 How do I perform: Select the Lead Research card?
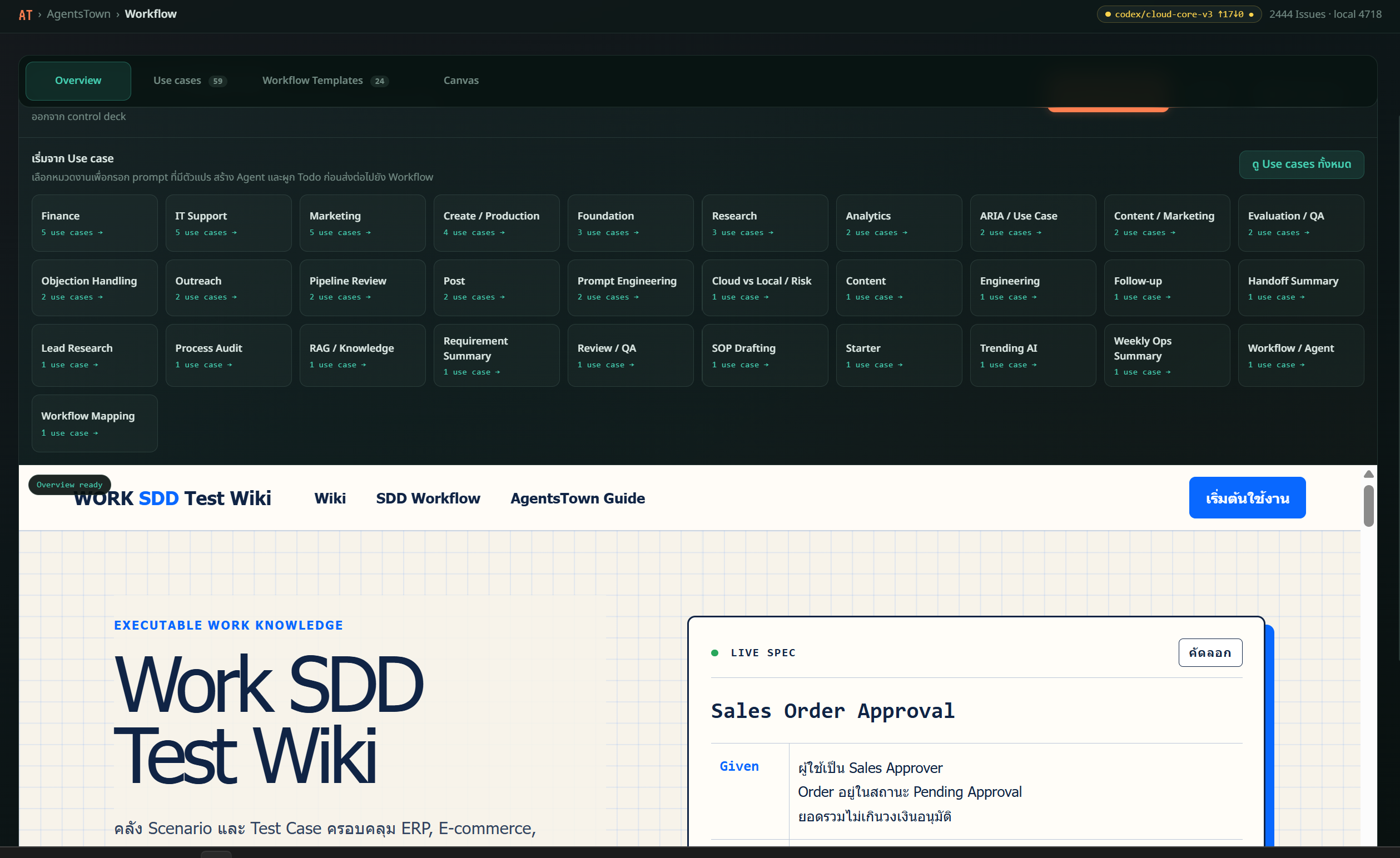(95, 356)
